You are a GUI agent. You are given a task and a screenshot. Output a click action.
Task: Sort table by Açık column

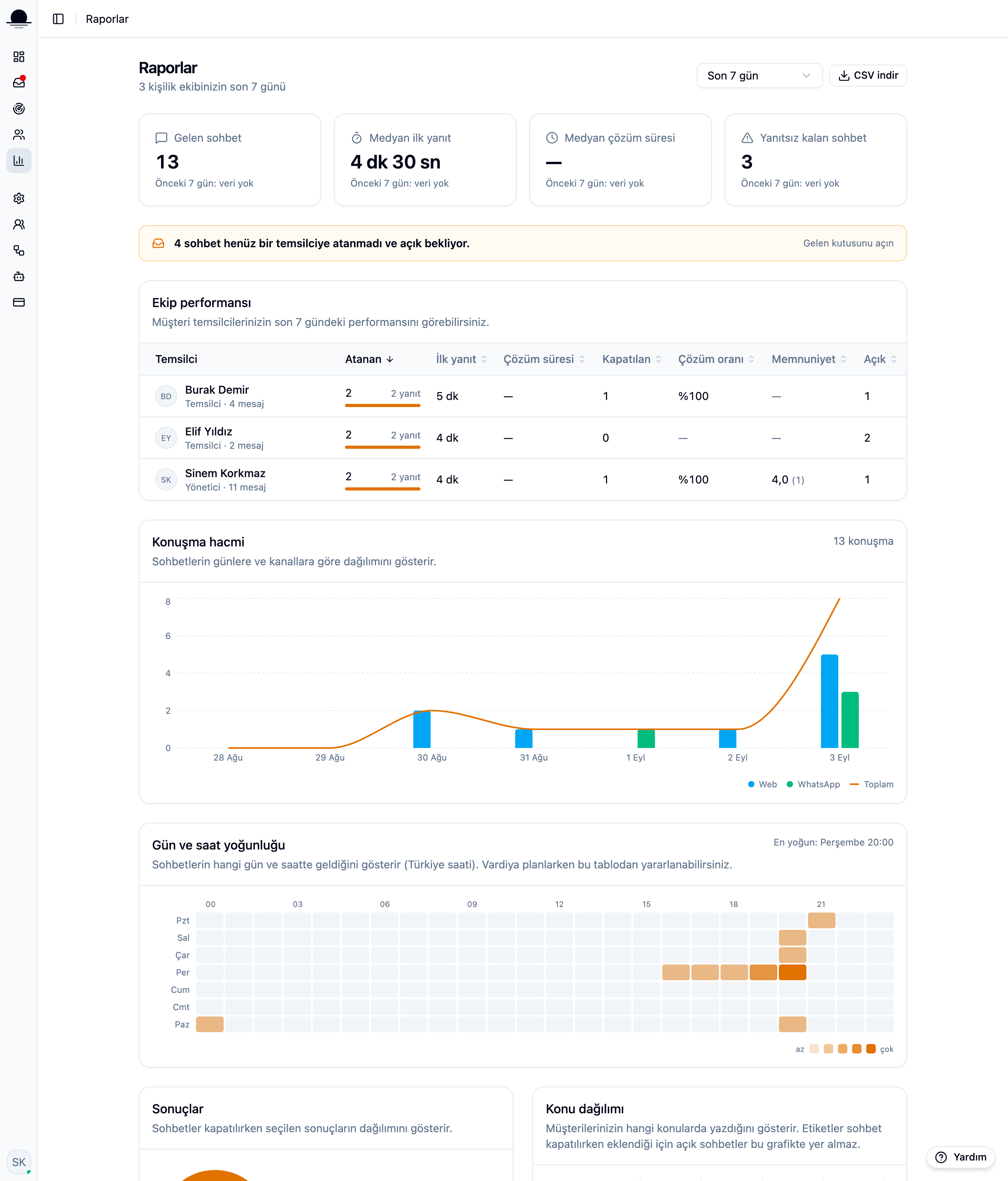point(881,359)
